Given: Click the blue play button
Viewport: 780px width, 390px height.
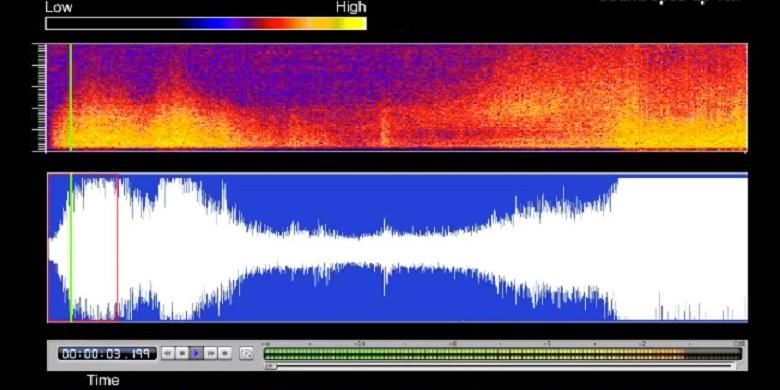Looking at the screenshot, I should tap(197, 353).
